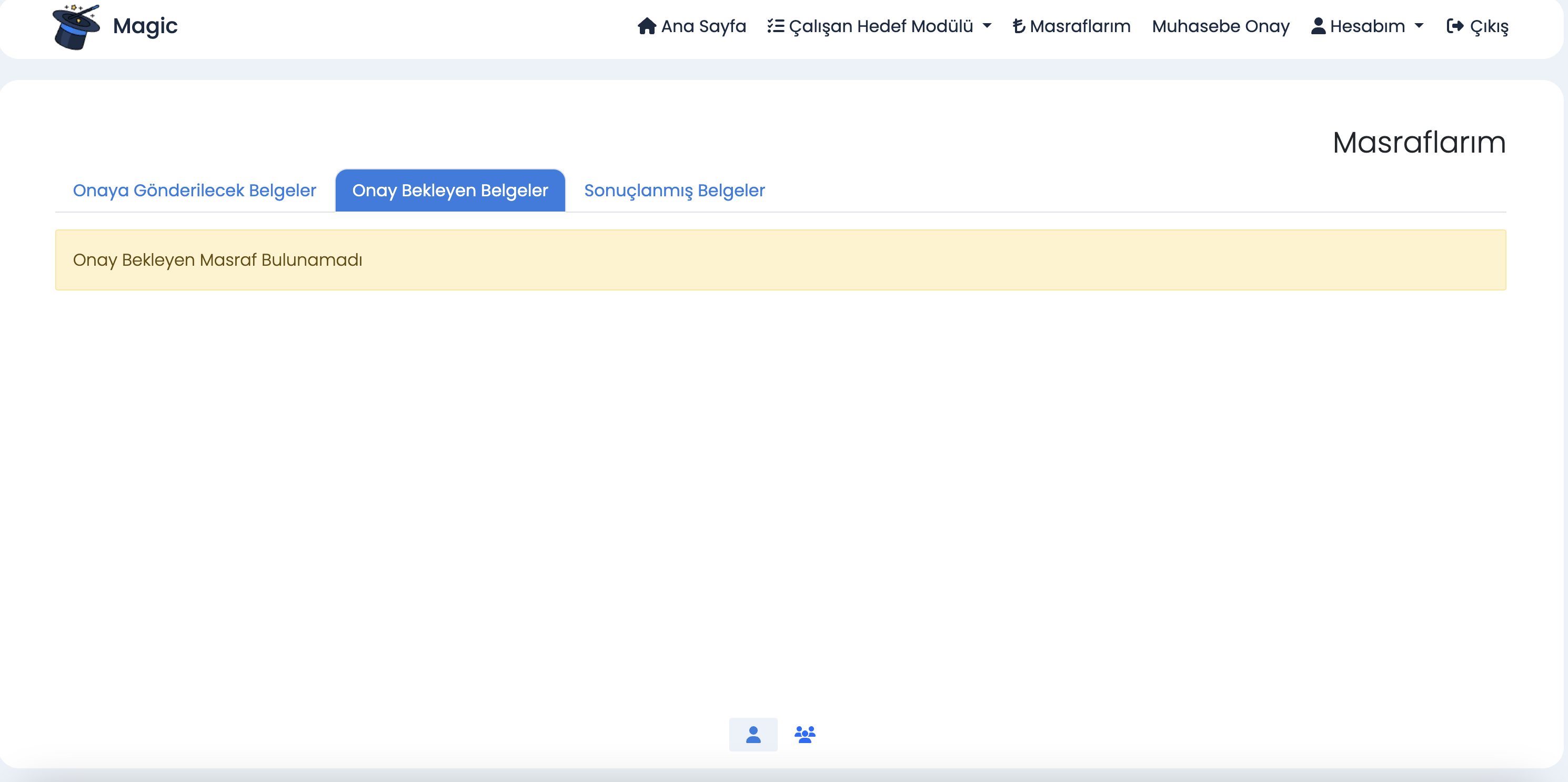The width and height of the screenshot is (1568, 782).
Task: Expand the Hesabım dropdown caret
Action: coord(1419,26)
